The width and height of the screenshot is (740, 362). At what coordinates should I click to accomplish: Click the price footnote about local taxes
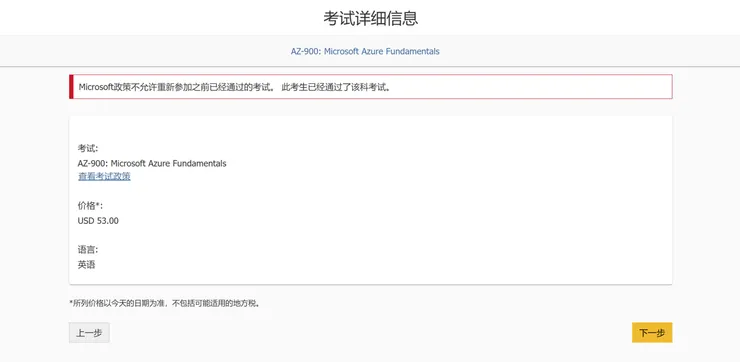tap(165, 303)
